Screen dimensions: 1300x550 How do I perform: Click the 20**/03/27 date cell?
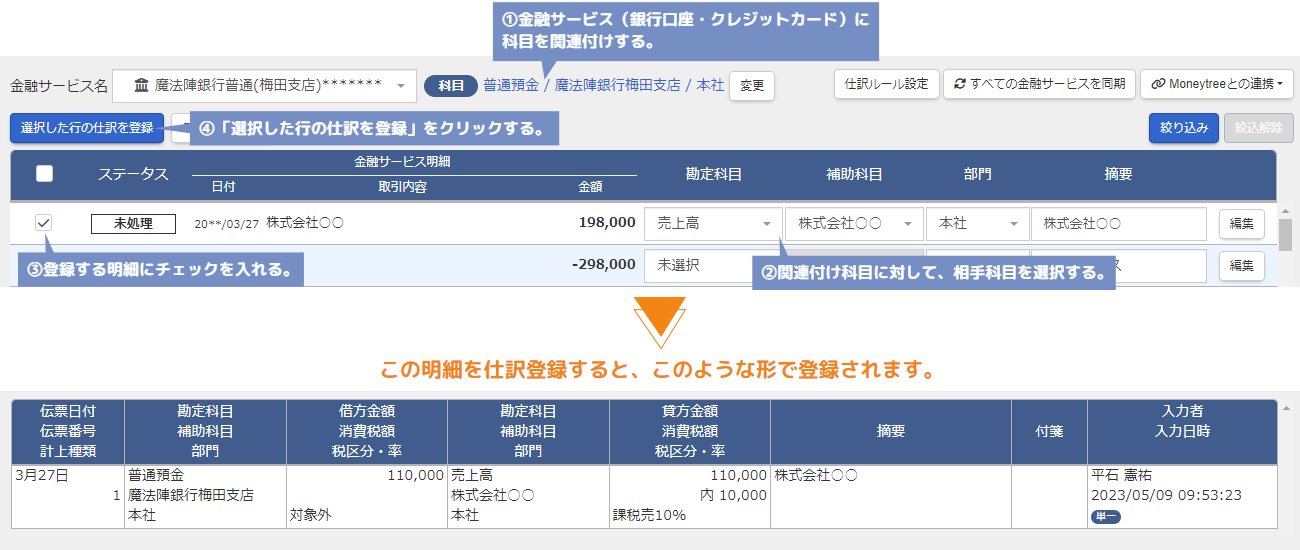(225, 224)
